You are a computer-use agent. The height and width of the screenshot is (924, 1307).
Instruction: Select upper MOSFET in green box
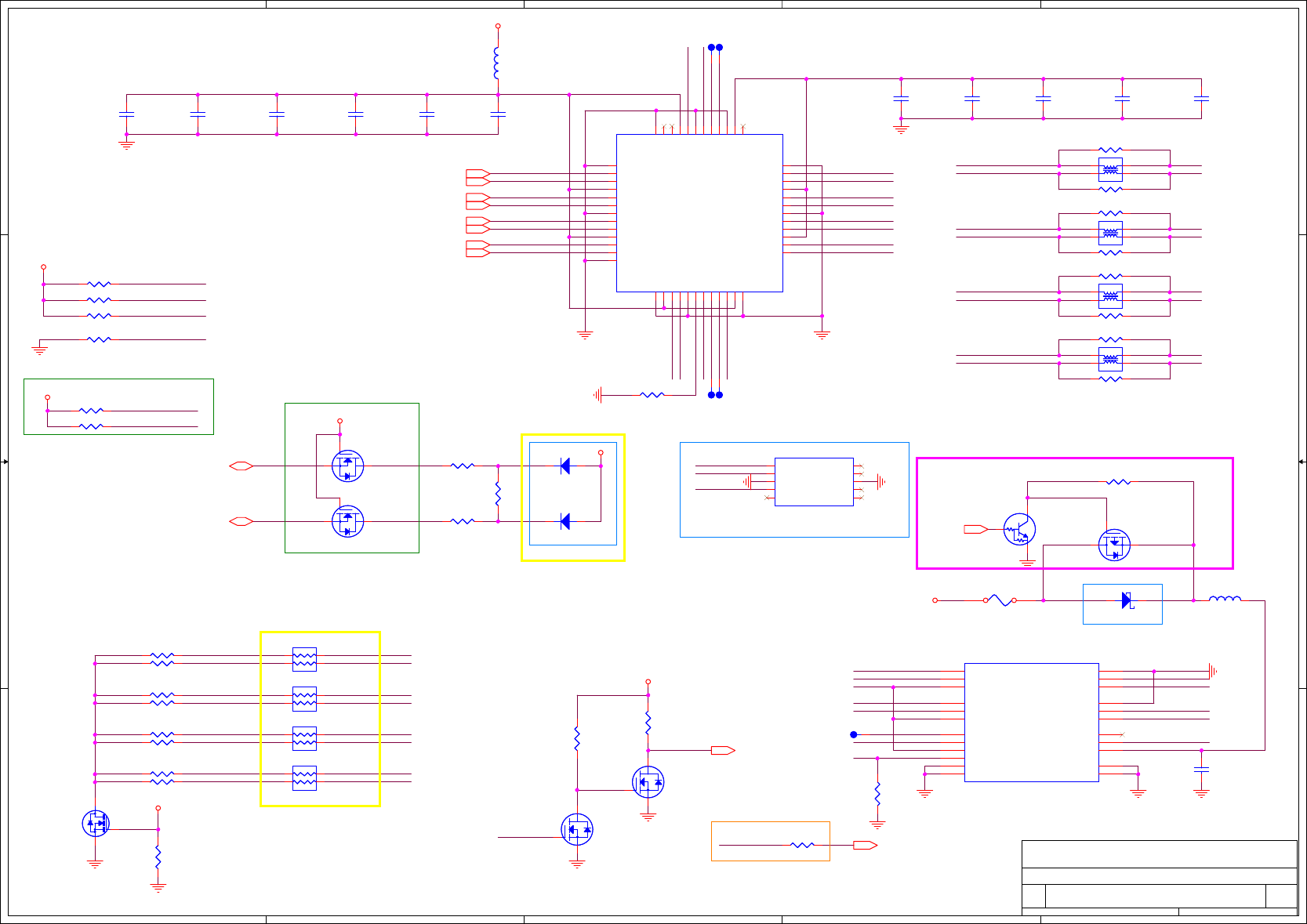click(x=347, y=466)
